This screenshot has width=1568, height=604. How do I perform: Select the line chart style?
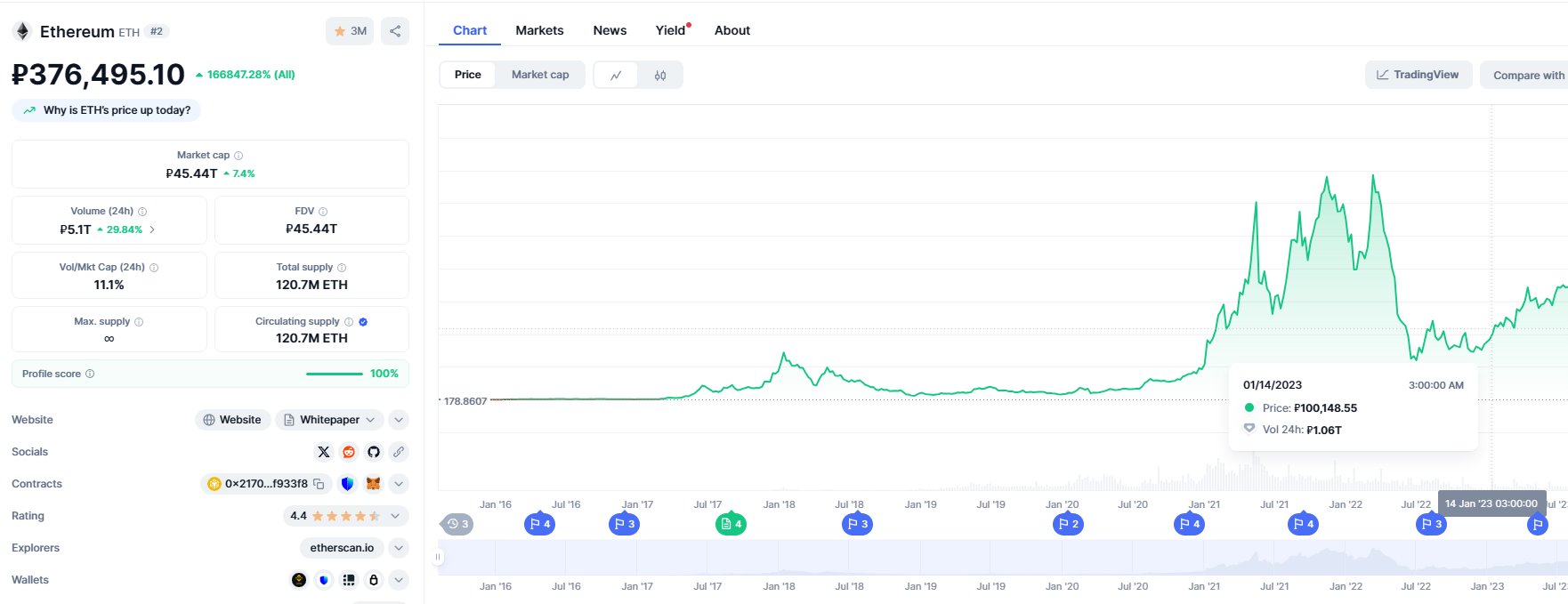[616, 76]
